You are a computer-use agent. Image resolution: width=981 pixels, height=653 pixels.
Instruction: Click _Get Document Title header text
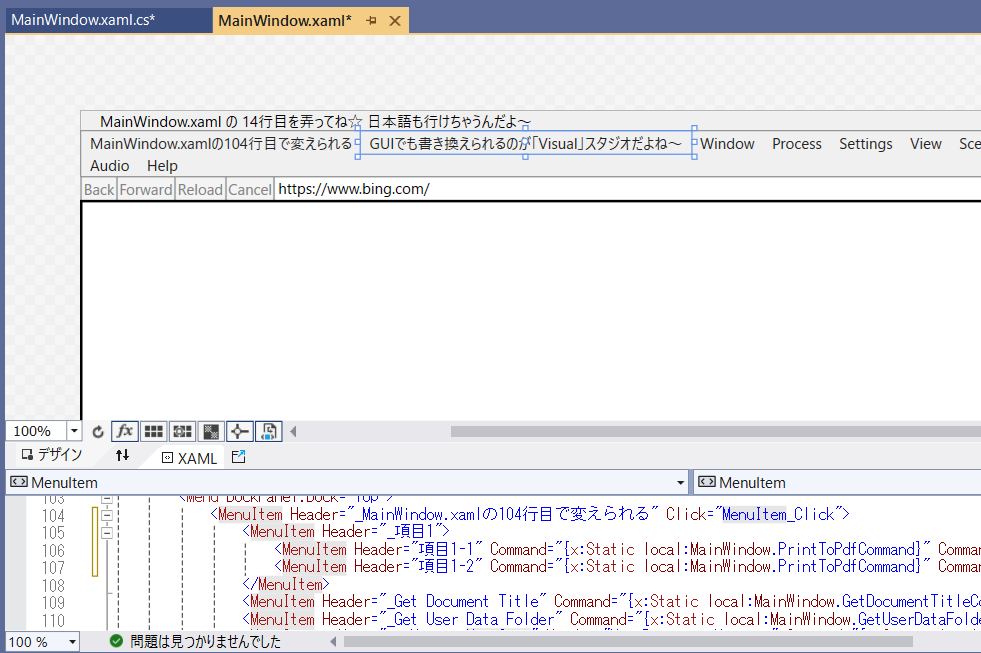462,602
